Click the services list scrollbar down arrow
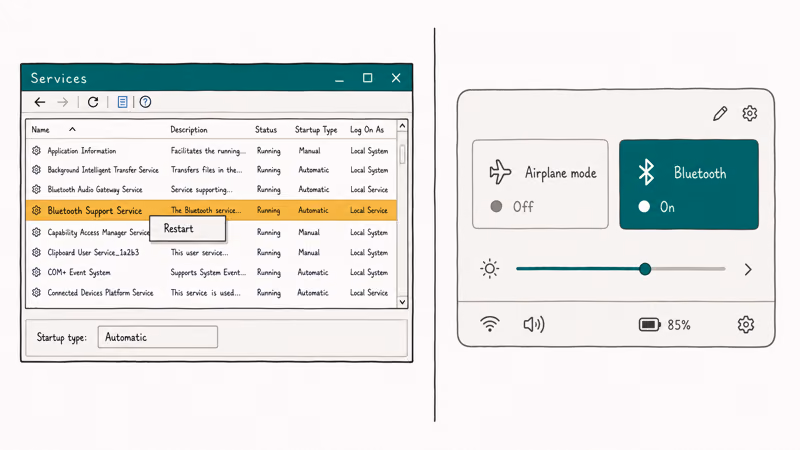The width and height of the screenshot is (800, 450). click(402, 302)
